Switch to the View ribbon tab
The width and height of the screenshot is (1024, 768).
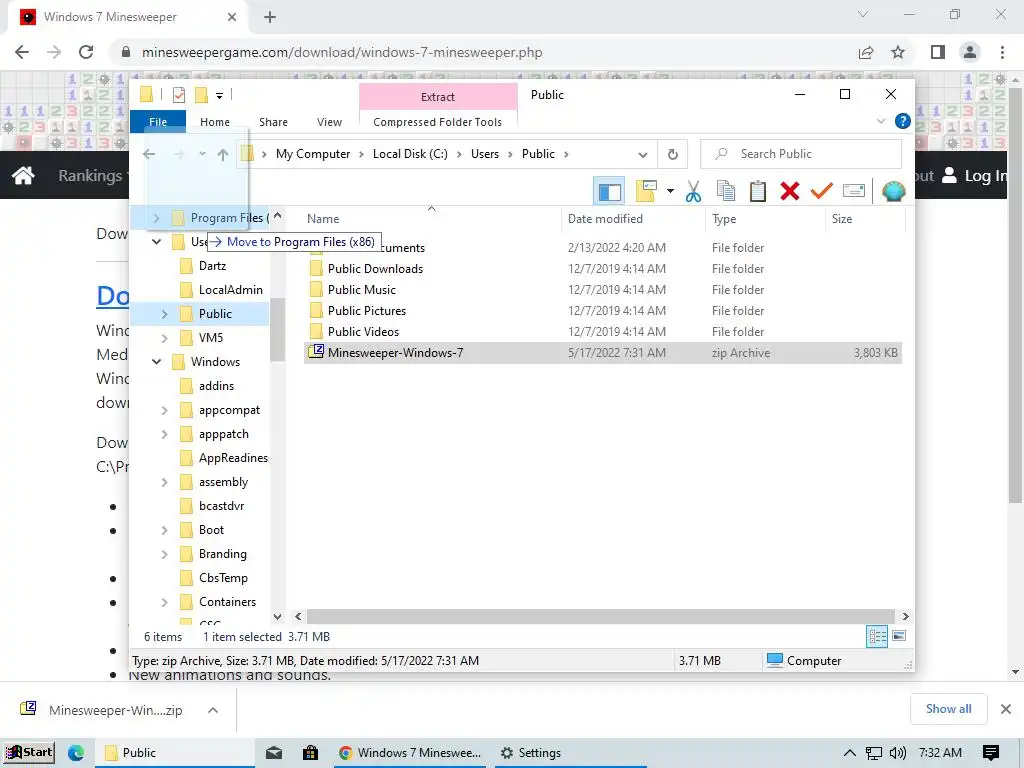click(329, 122)
